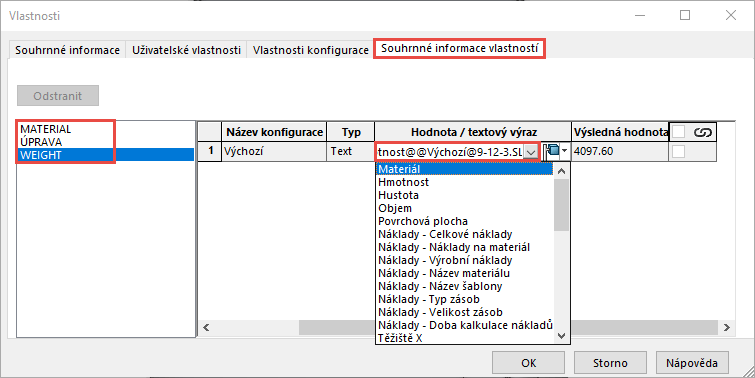Screen dimensions: 755x378
Task: Cancel the dialog with Storno
Action: pos(610,363)
